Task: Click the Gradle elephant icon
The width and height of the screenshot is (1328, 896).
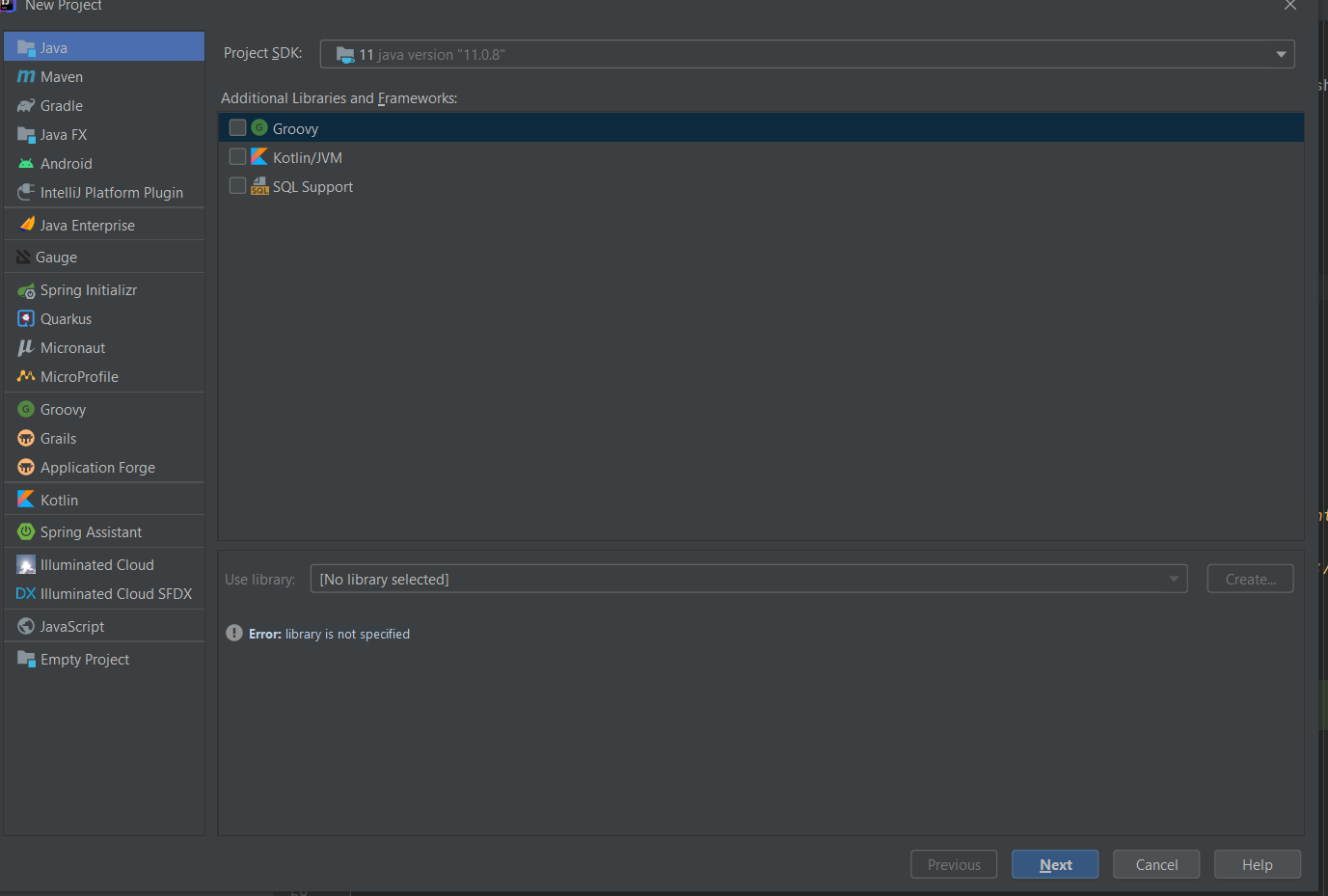Action: pos(26,105)
